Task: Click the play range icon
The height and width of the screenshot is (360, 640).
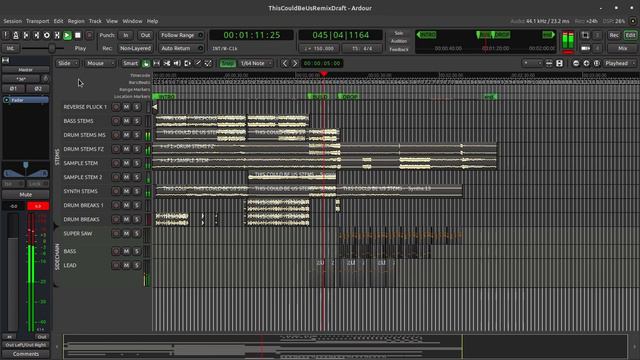Action: click(57, 36)
